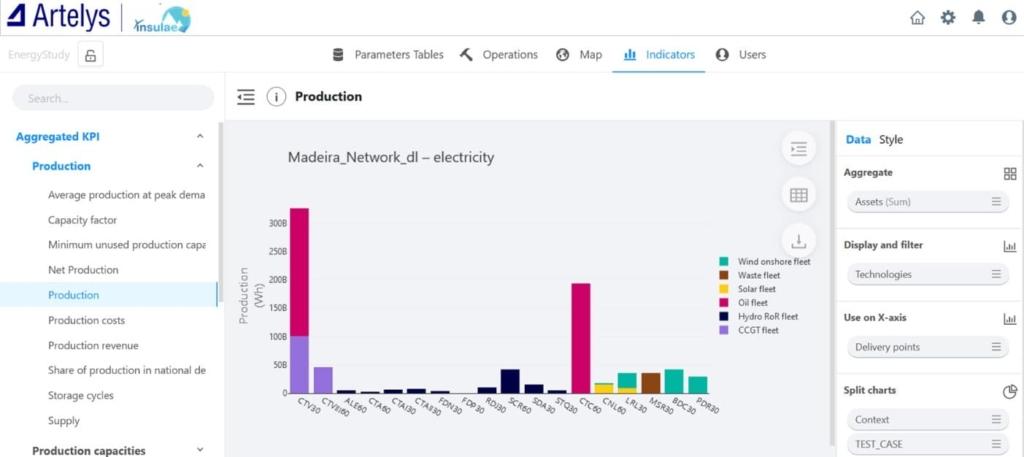The width and height of the screenshot is (1024, 457).
Task: Open the user account icon
Action: coord(1009,17)
